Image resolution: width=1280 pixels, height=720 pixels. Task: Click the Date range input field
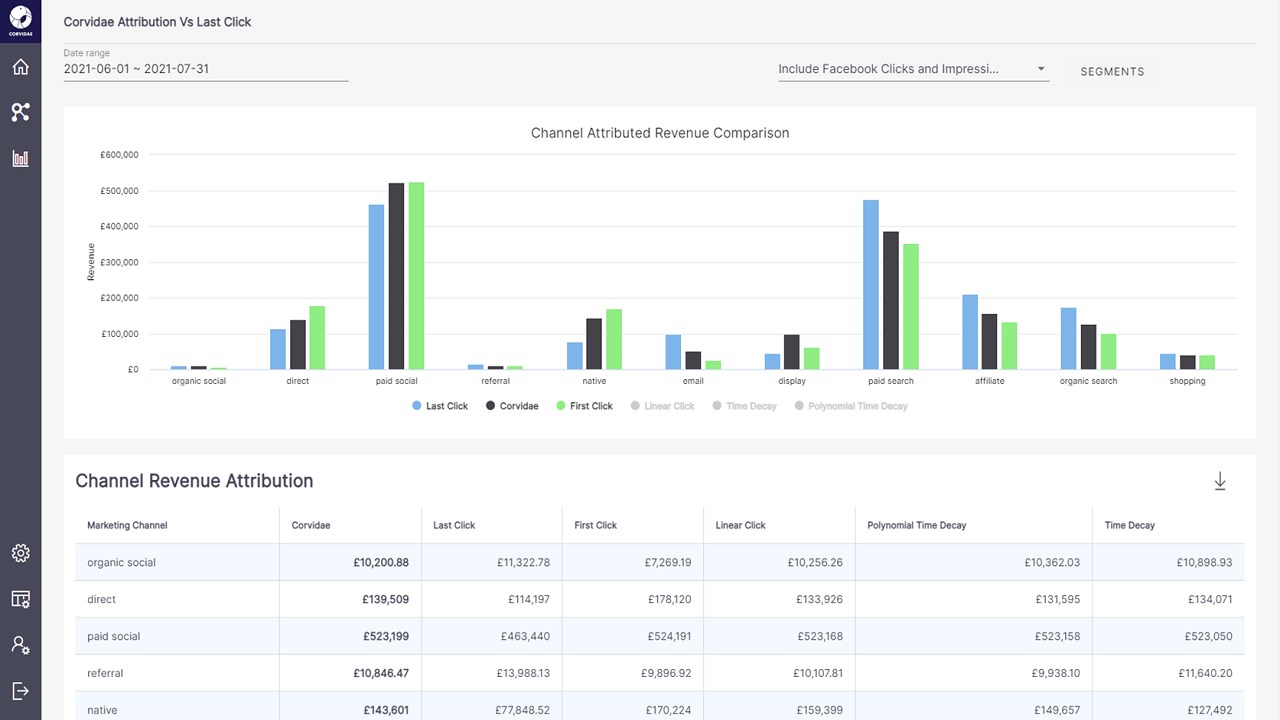click(206, 69)
